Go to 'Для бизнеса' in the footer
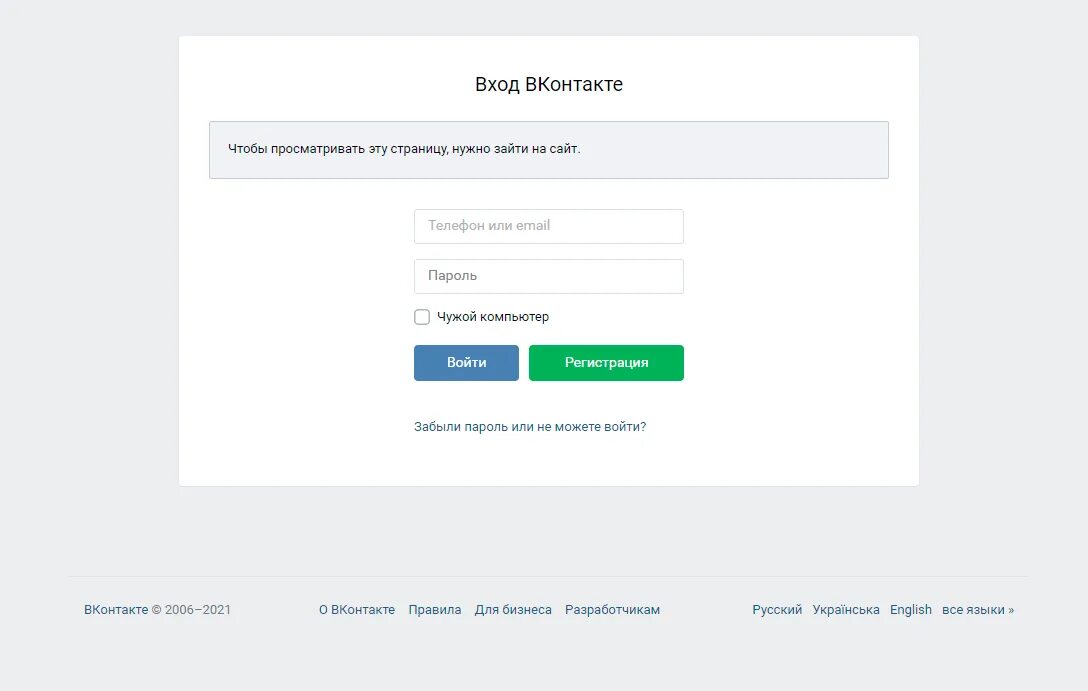 (x=513, y=610)
